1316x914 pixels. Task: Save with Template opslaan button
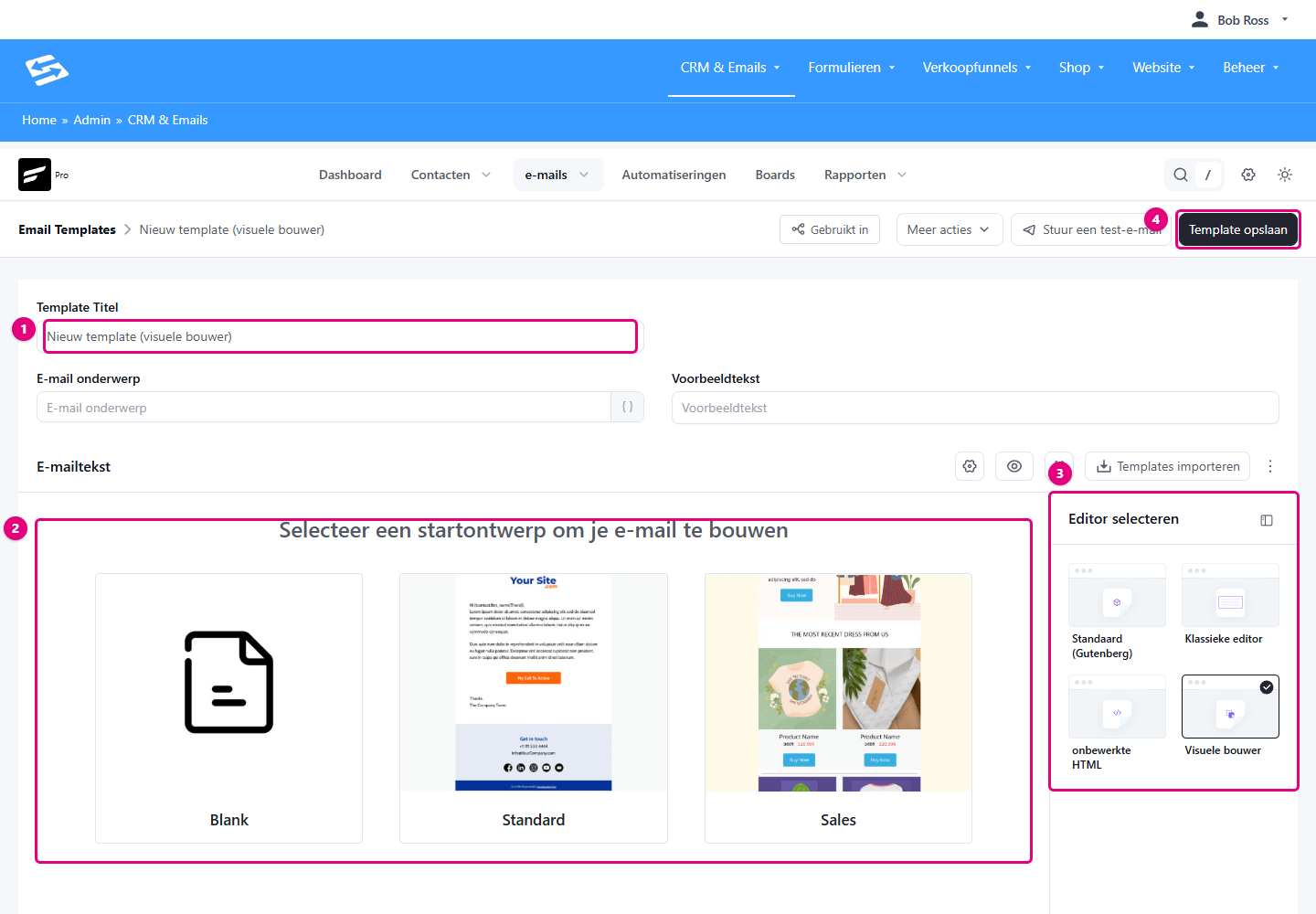(x=1237, y=229)
